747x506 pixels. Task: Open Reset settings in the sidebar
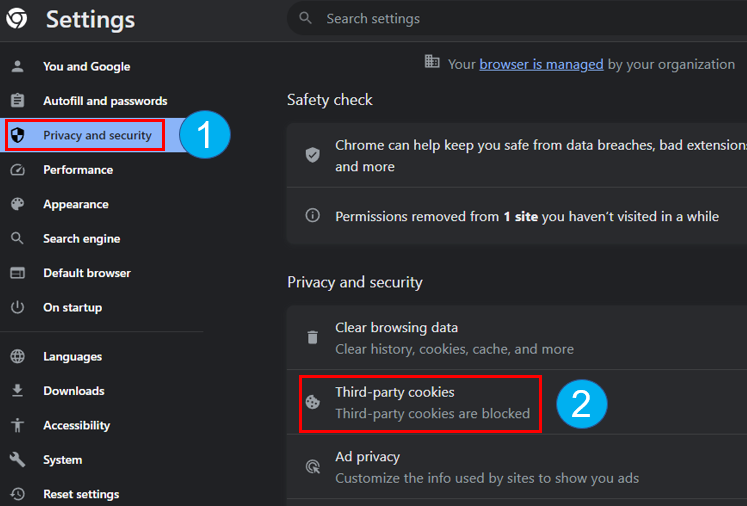81,494
